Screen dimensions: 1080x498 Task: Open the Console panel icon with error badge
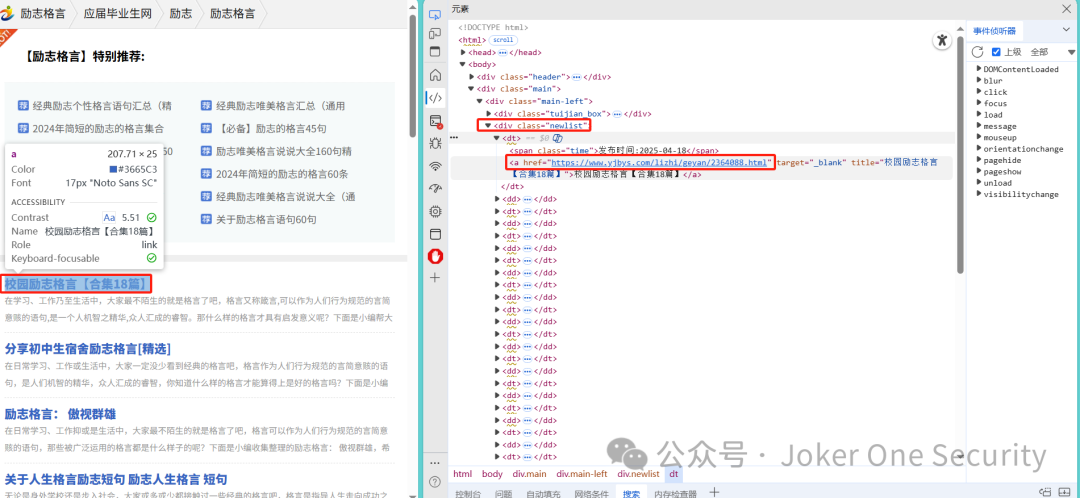pyautogui.click(x=435, y=121)
